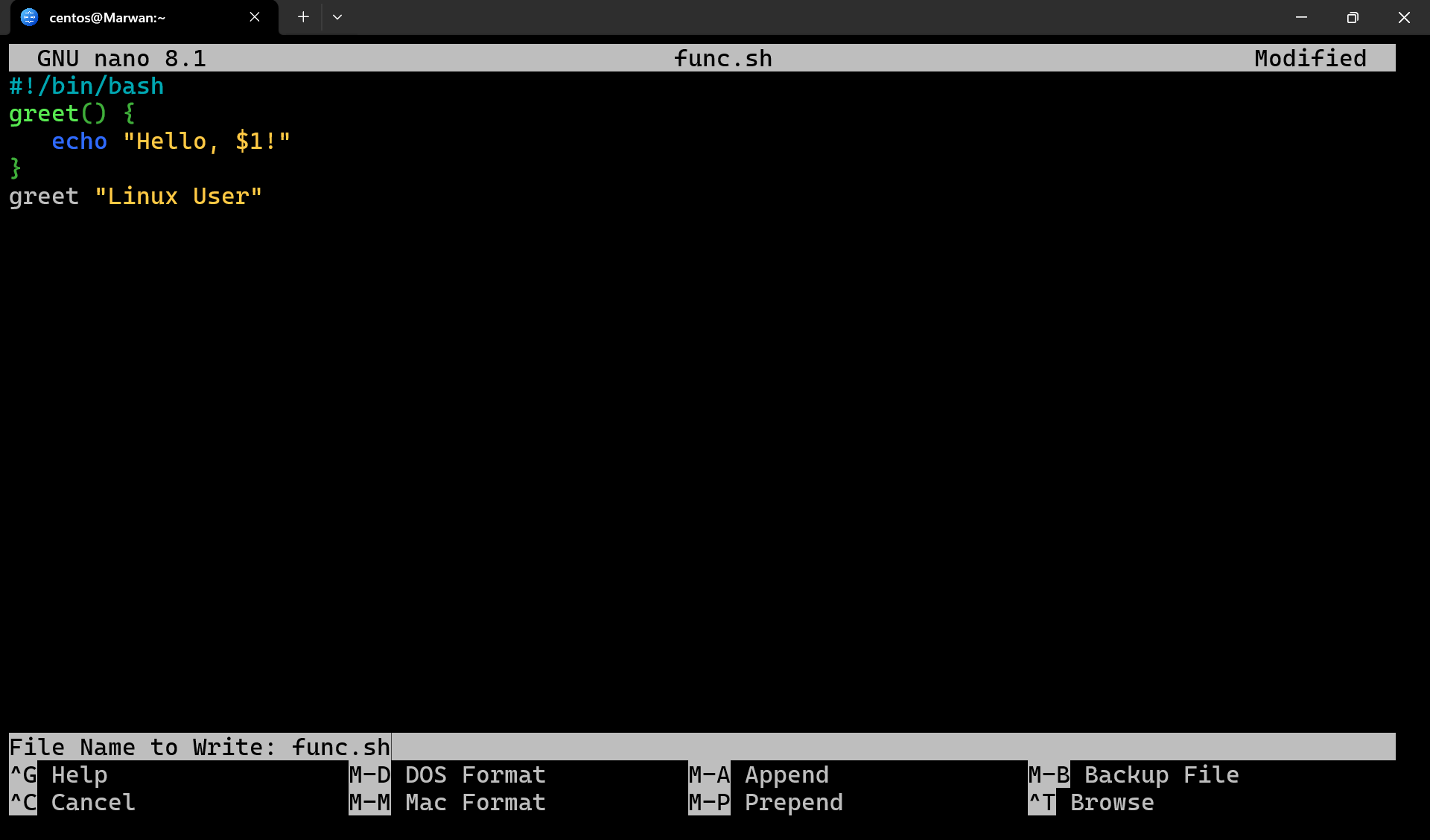Click the File Name to Write label
This screenshot has width=1430, height=840.
point(143,747)
